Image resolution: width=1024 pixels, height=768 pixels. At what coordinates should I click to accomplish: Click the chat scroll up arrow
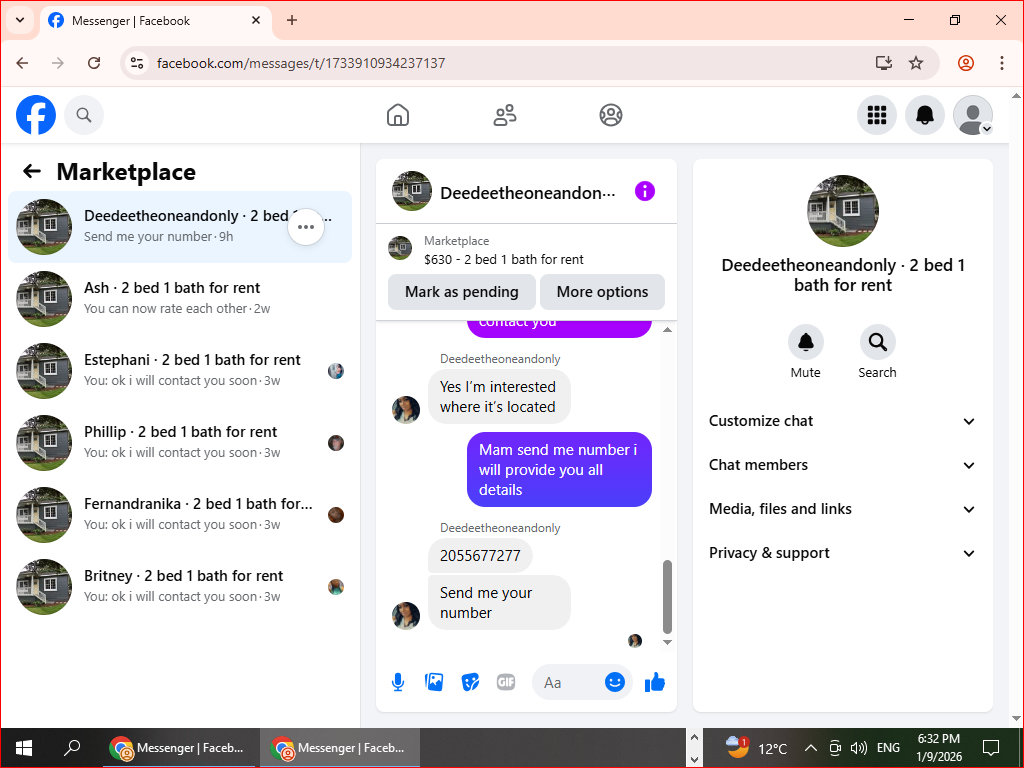point(667,330)
